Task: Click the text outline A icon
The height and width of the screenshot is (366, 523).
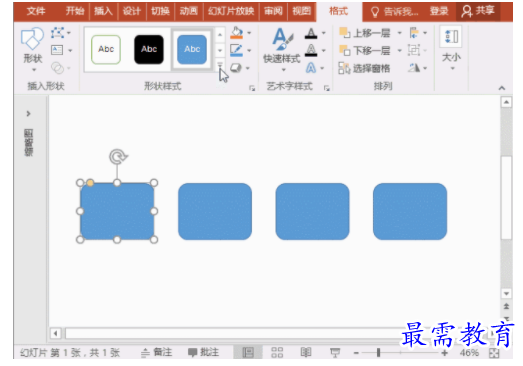Action: (311, 50)
